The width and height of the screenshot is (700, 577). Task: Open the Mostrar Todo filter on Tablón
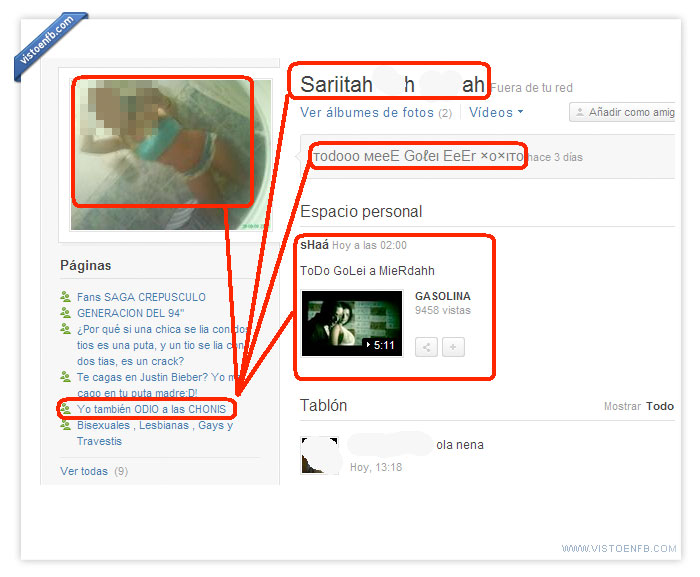pyautogui.click(x=659, y=407)
